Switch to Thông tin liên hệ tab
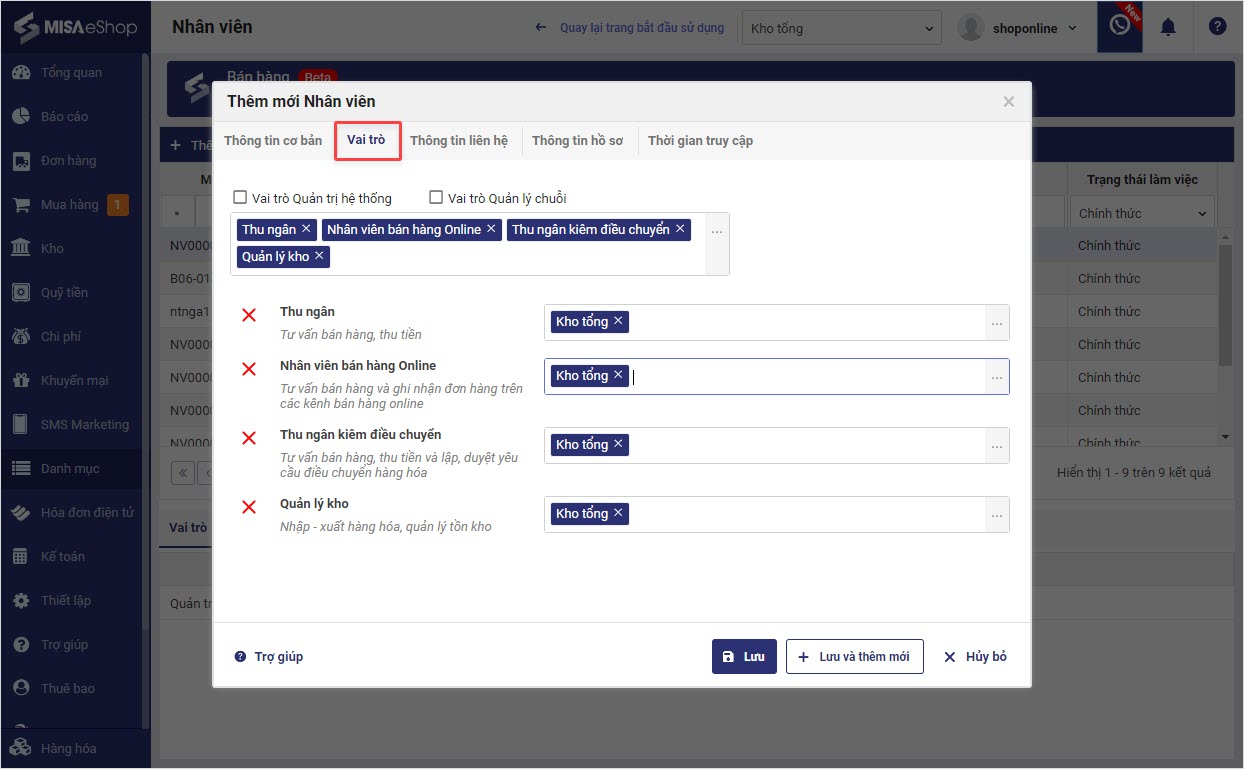 (x=459, y=141)
